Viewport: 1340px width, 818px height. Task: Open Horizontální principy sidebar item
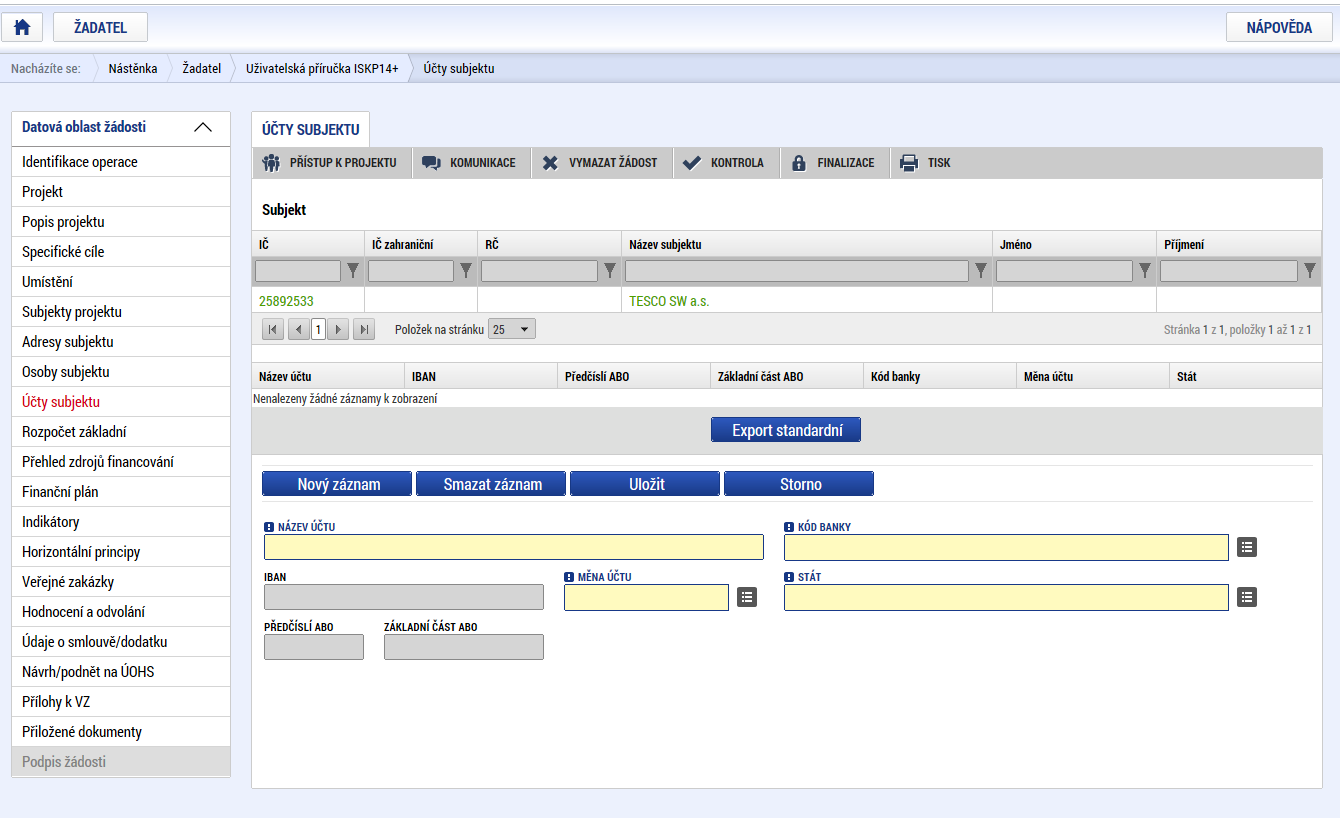120,552
